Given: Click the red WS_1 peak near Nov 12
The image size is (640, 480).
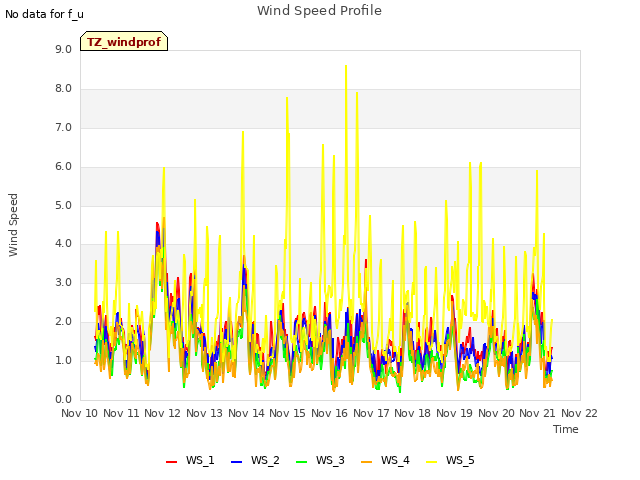Looking at the screenshot, I should tap(157, 224).
